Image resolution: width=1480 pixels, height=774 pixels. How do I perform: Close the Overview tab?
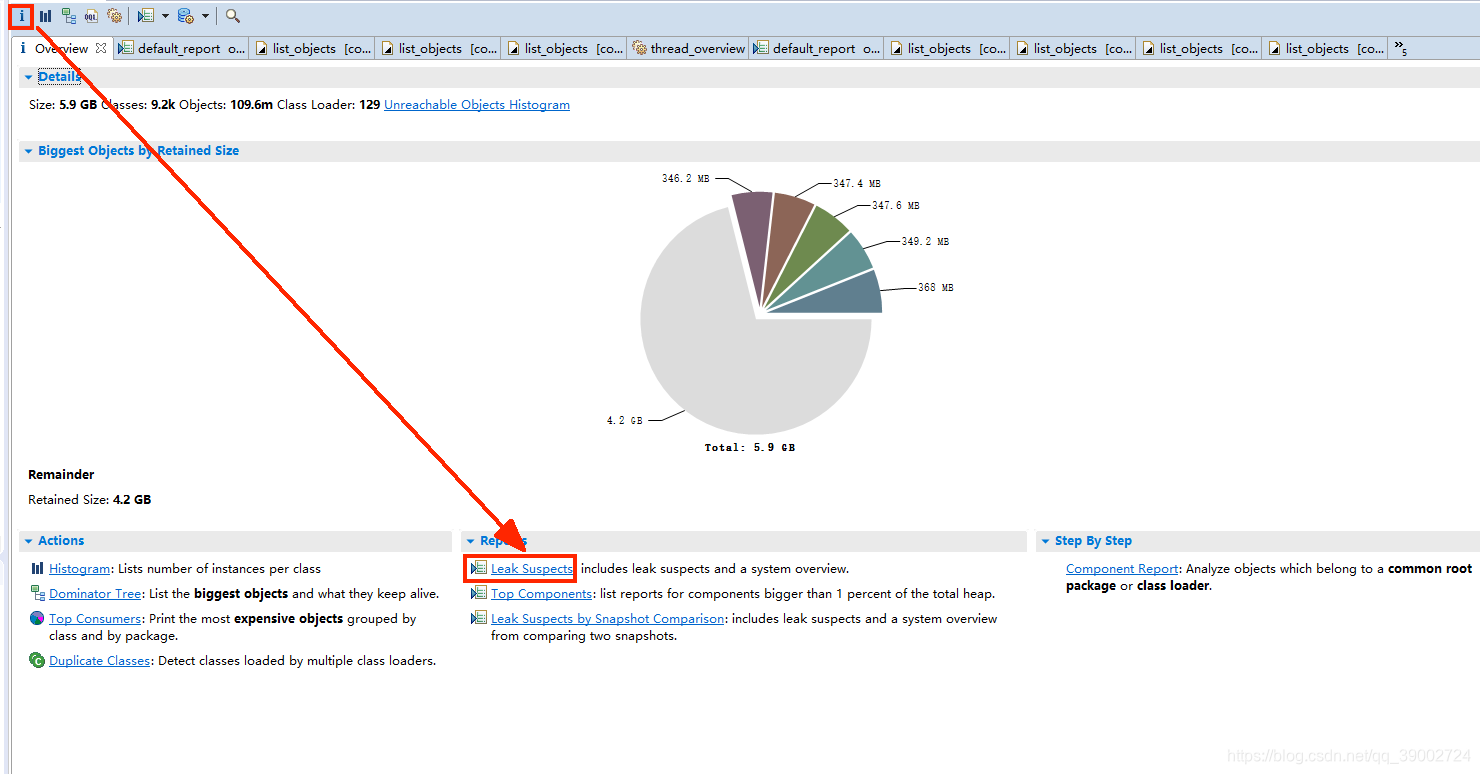(x=100, y=48)
